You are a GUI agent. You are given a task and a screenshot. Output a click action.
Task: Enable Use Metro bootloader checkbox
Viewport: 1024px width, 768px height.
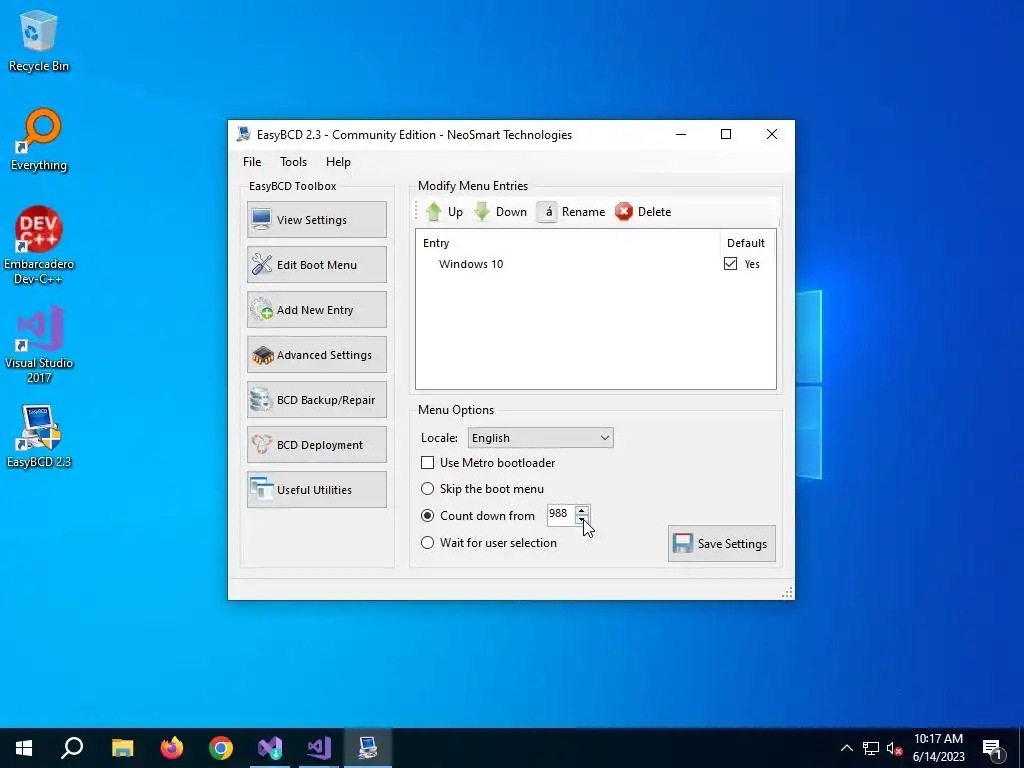point(427,463)
